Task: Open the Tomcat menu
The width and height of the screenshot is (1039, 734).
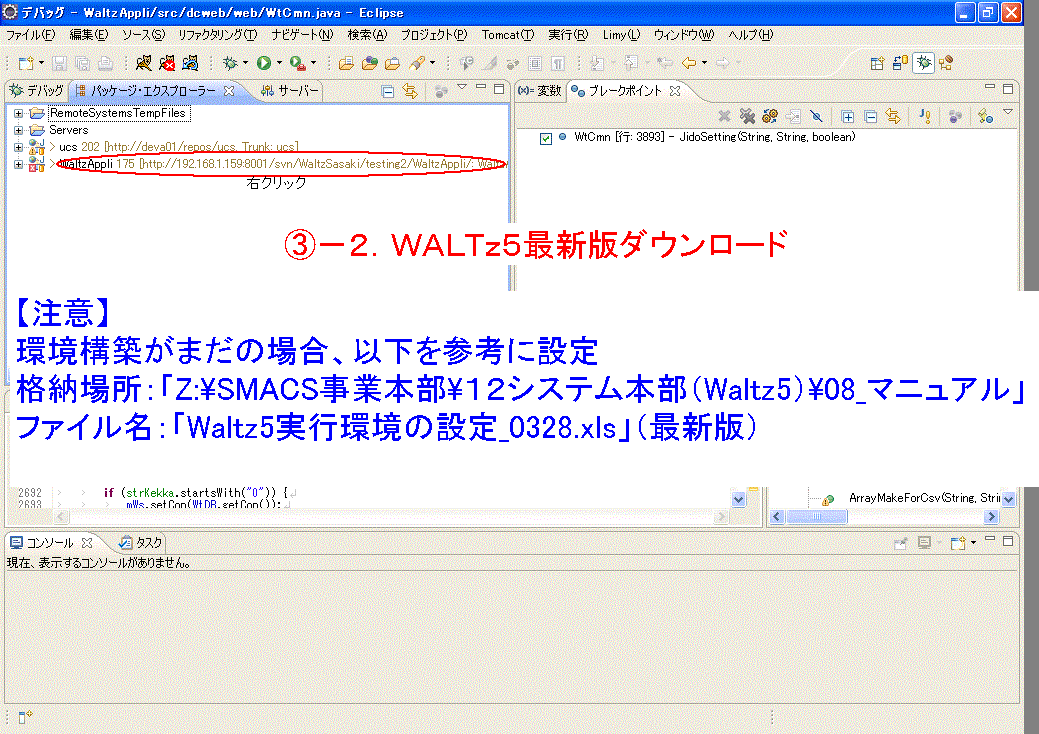Action: click(507, 35)
